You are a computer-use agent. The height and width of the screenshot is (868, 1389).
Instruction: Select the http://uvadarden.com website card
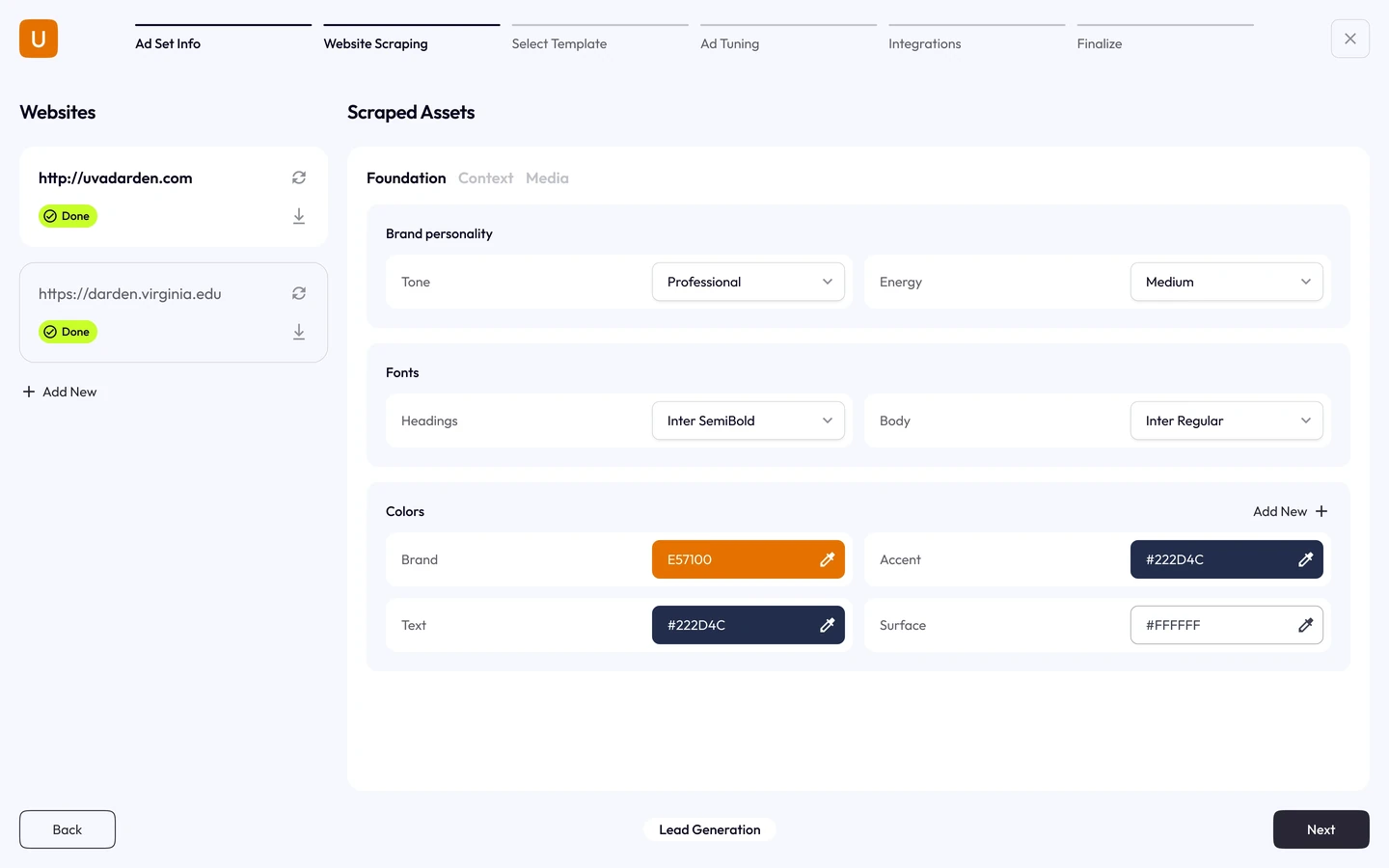(x=174, y=197)
